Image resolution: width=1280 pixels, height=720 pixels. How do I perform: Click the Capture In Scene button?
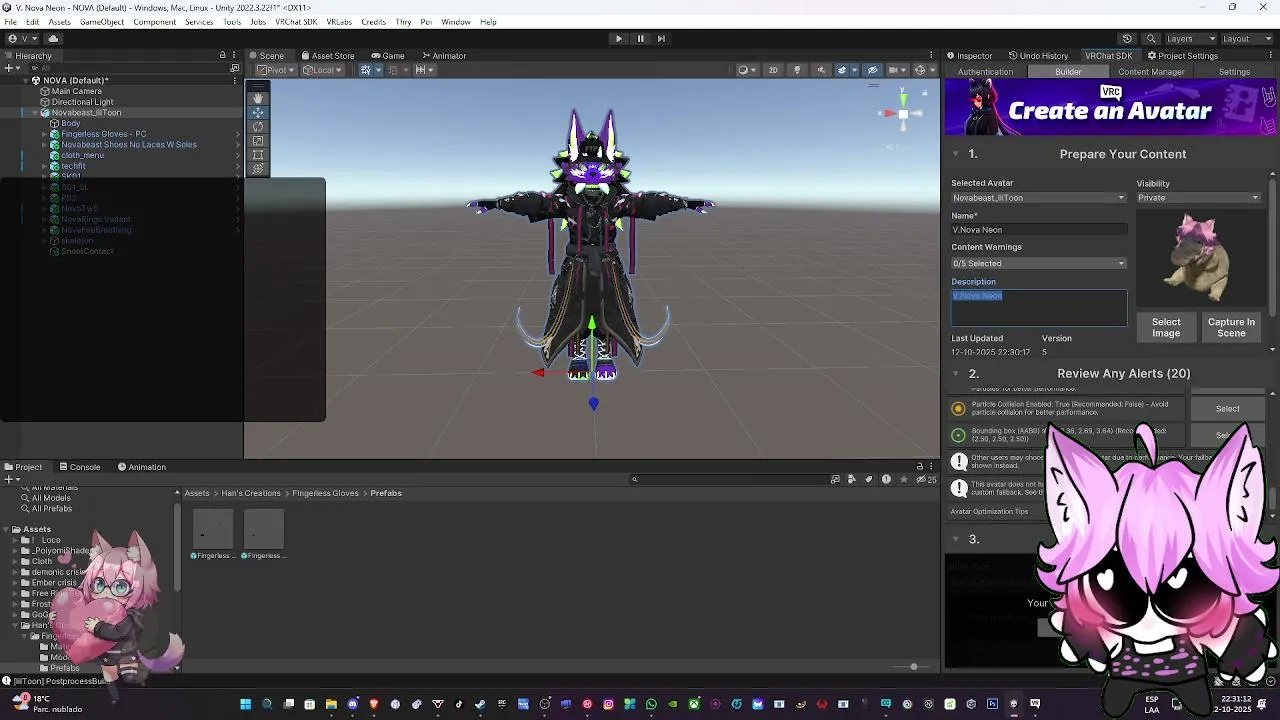point(1231,327)
